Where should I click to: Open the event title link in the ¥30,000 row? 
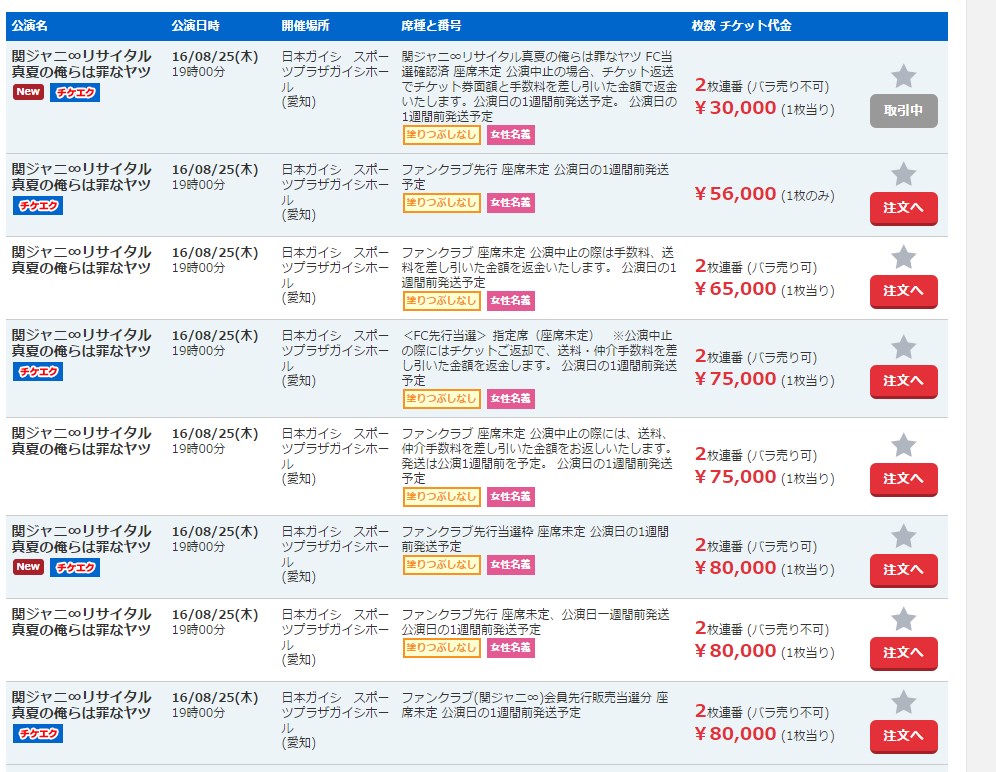(x=81, y=64)
